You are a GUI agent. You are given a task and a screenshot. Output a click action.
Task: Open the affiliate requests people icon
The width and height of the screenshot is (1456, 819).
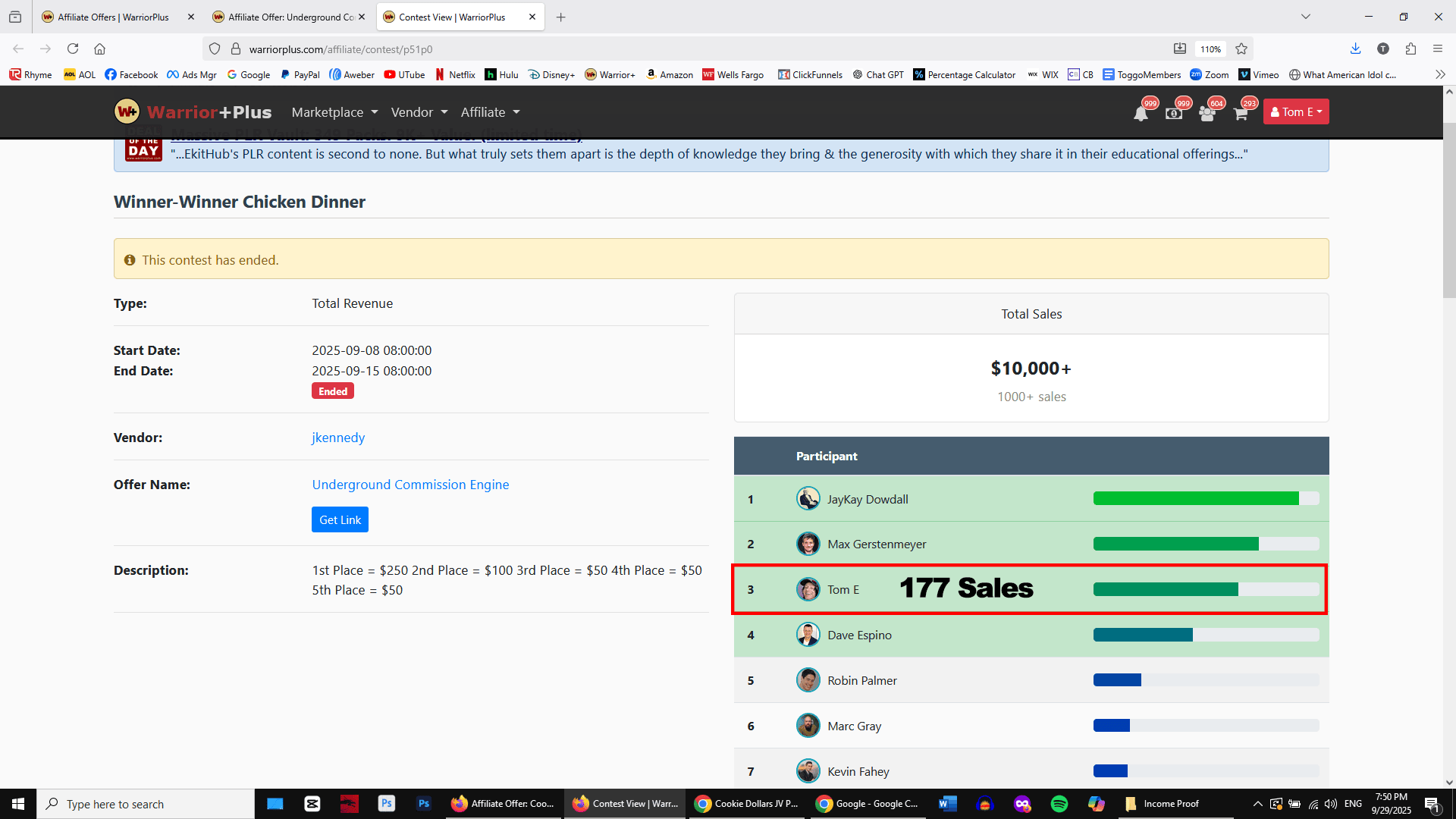click(1207, 114)
